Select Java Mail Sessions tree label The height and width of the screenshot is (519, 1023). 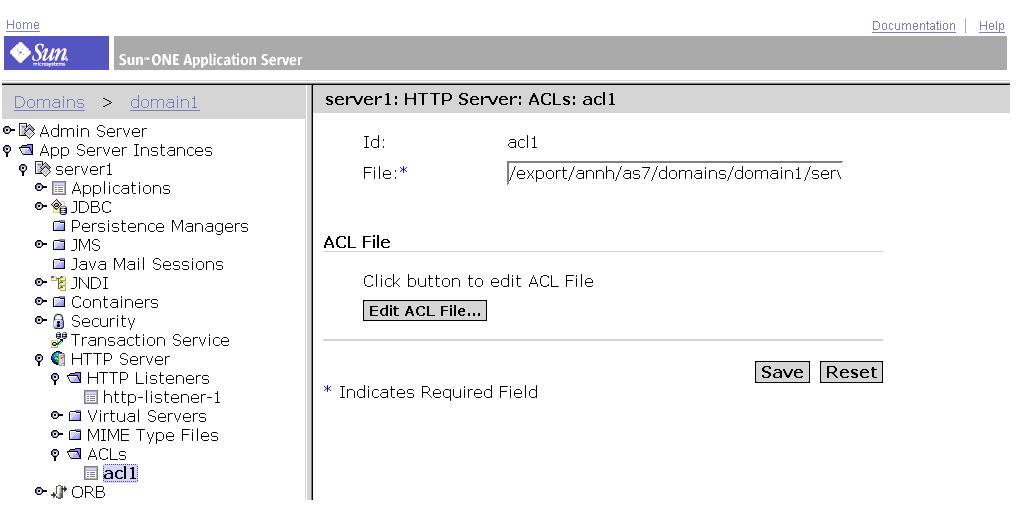click(147, 264)
